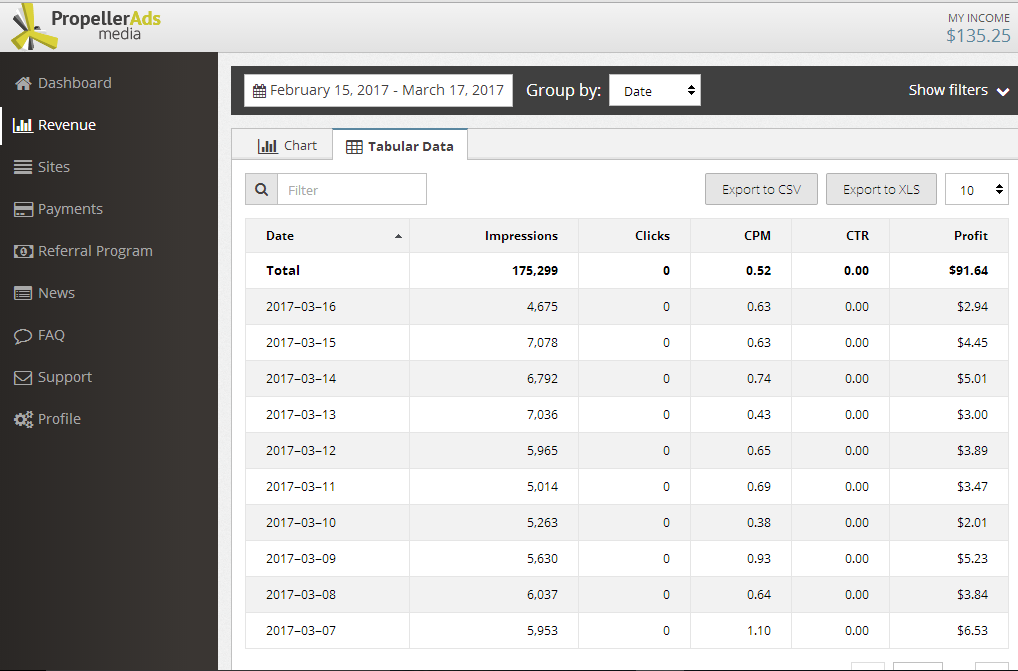Sort by the Profit column header
Image resolution: width=1018 pixels, height=671 pixels.
coord(971,236)
